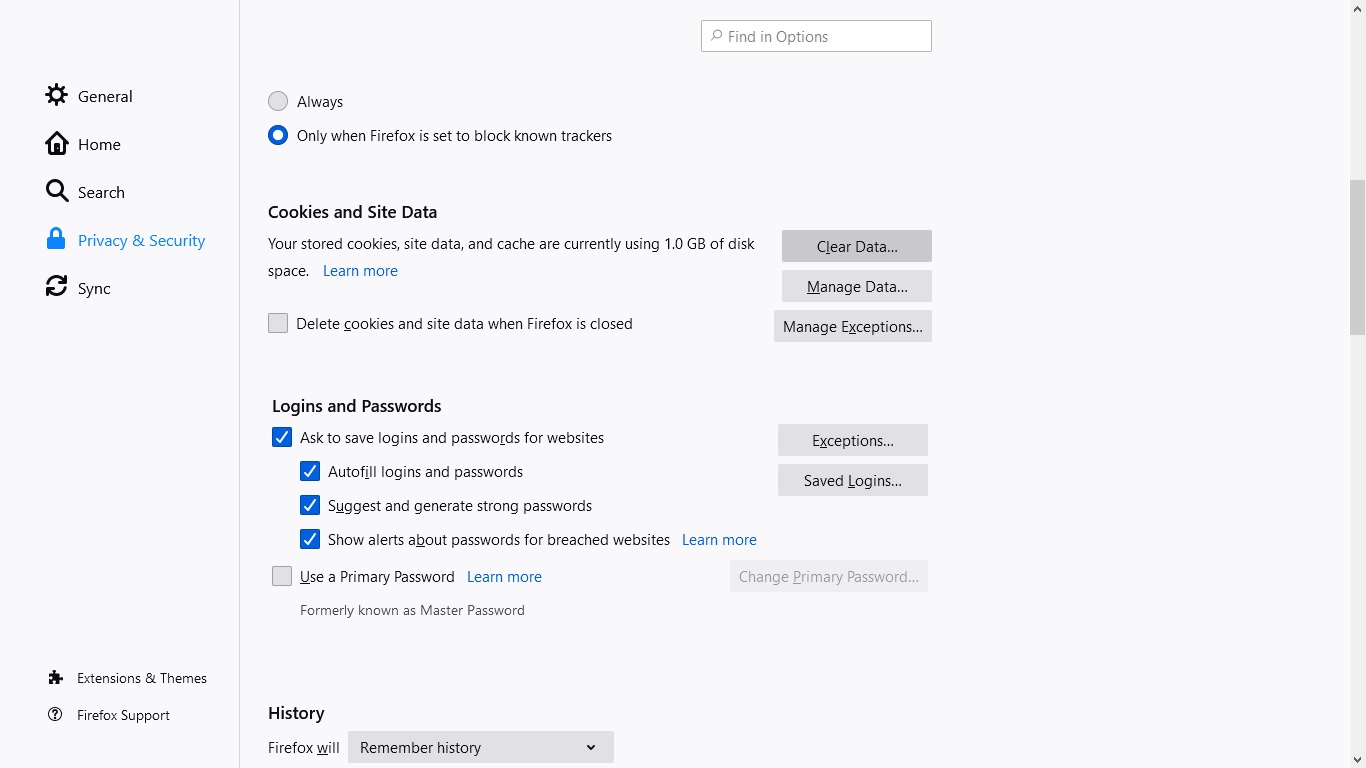
Task: Click the Extensions & Themes puzzle icon
Action: pos(56,678)
